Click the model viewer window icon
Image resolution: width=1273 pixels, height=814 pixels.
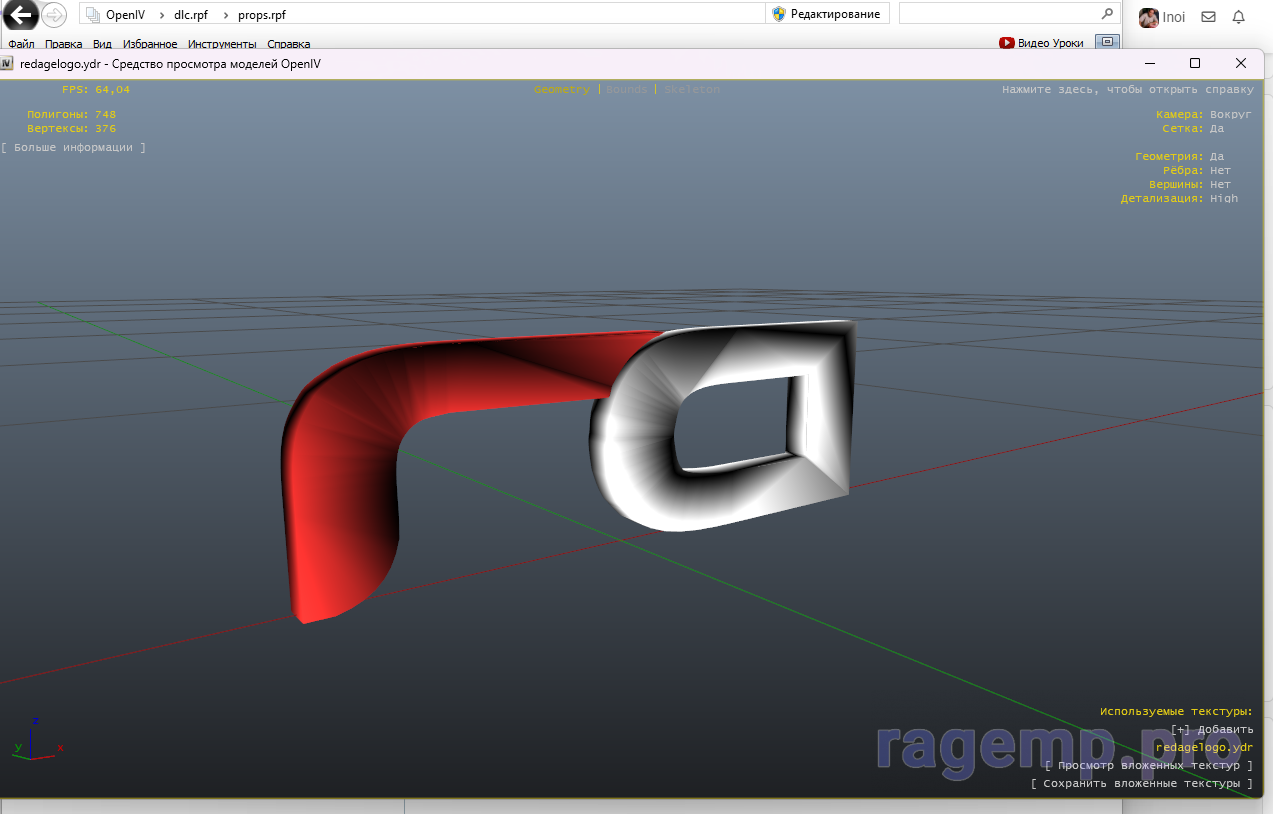[x=8, y=63]
